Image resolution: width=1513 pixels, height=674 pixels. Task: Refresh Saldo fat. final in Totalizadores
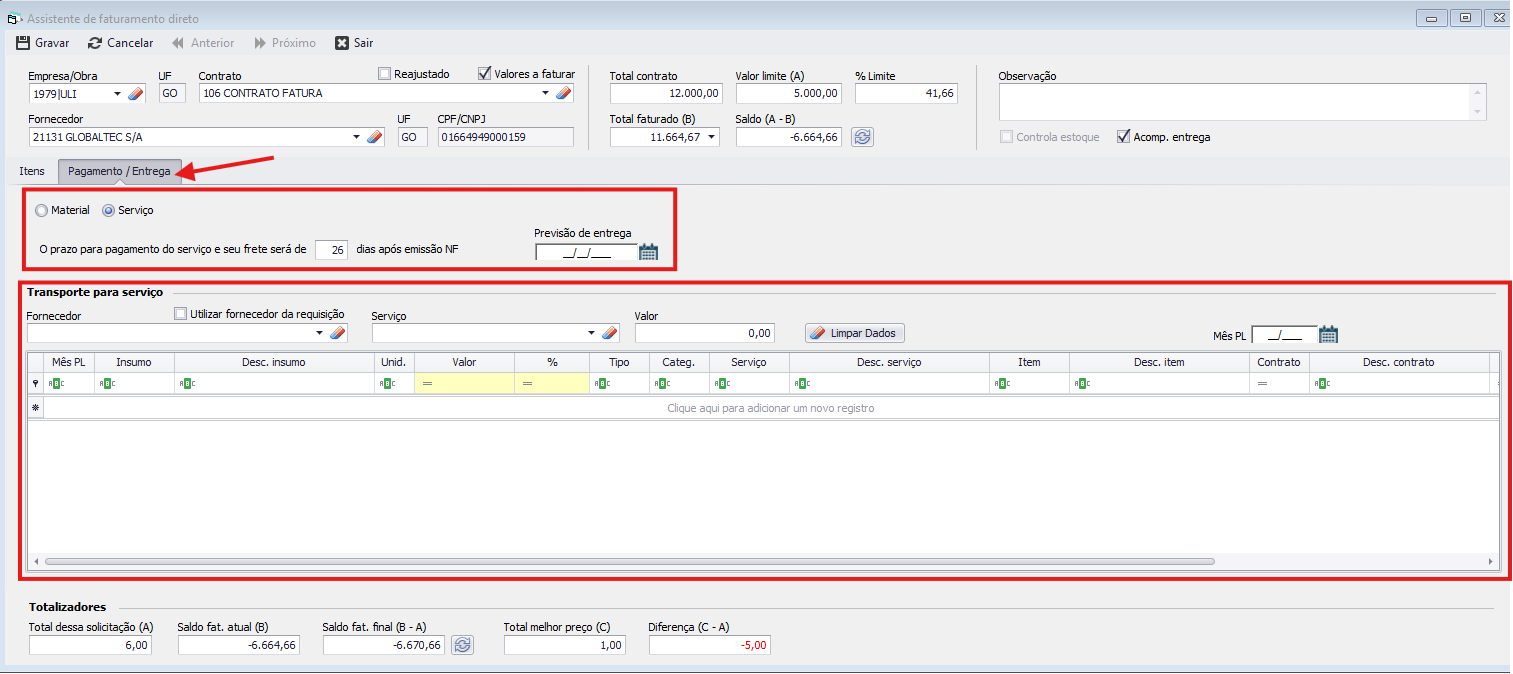click(462, 645)
